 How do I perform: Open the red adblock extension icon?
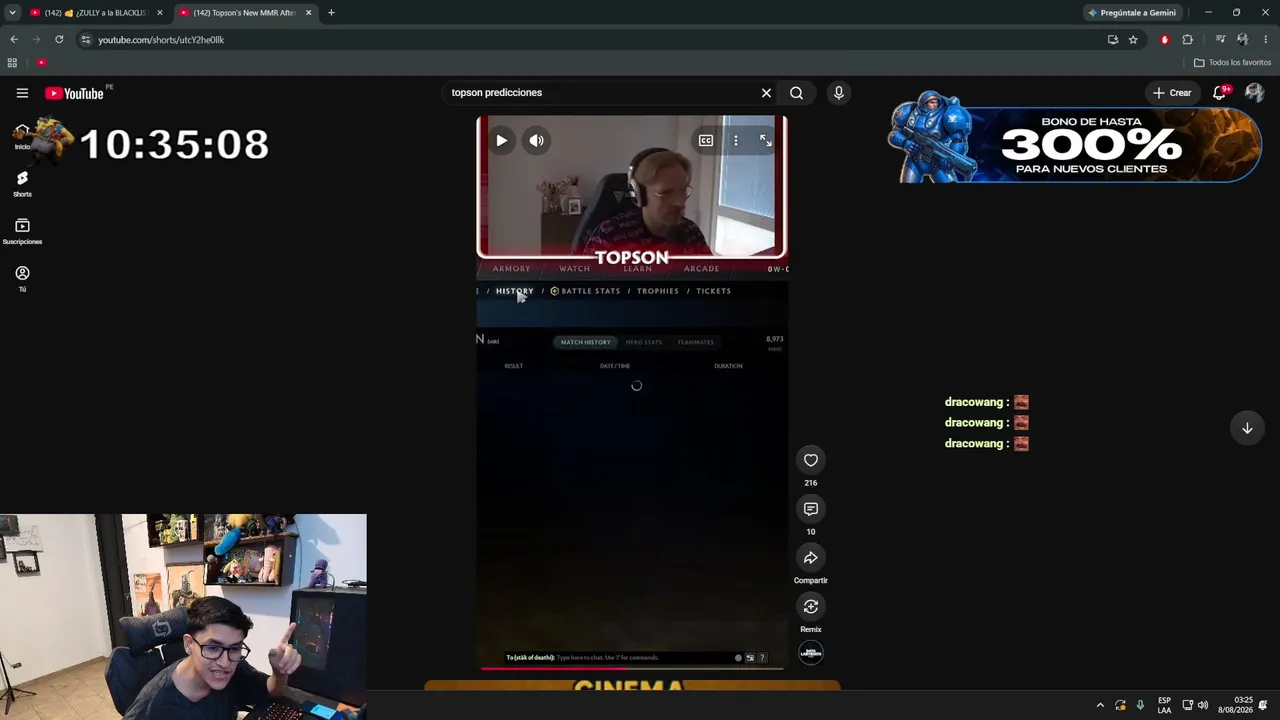[x=1164, y=40]
